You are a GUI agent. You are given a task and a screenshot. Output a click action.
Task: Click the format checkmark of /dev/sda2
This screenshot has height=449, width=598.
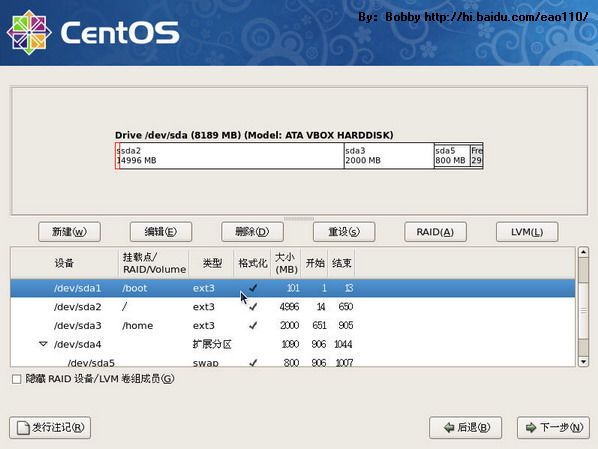(252, 307)
